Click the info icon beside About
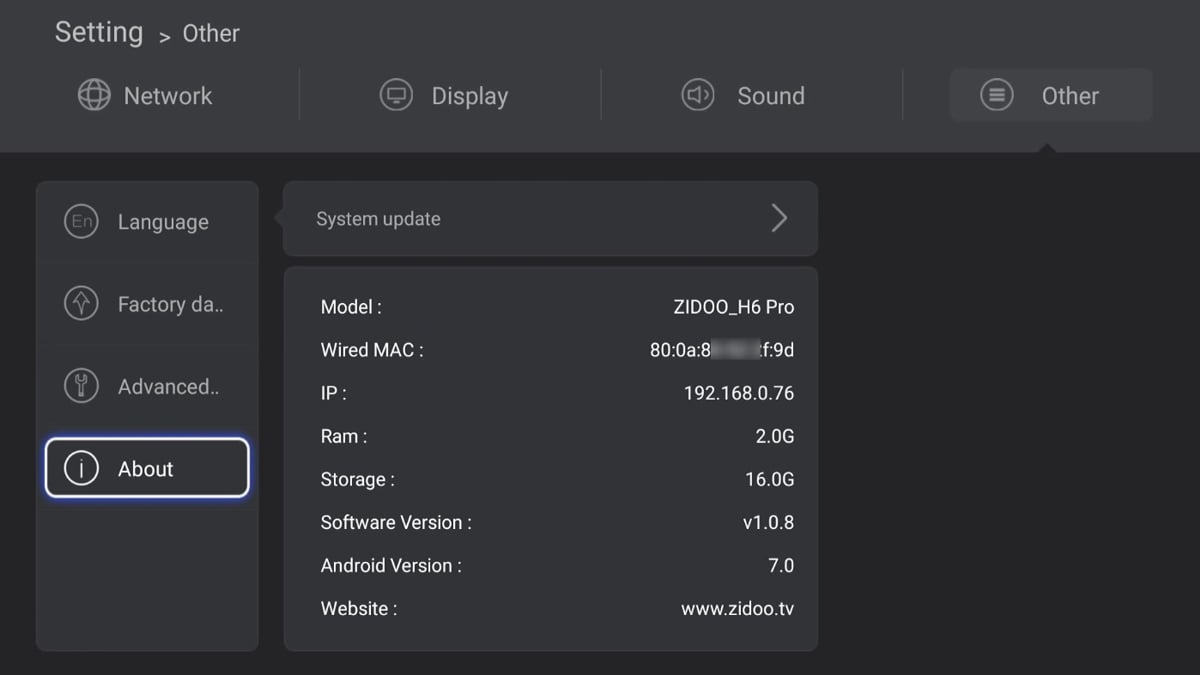The image size is (1200, 675). point(81,468)
